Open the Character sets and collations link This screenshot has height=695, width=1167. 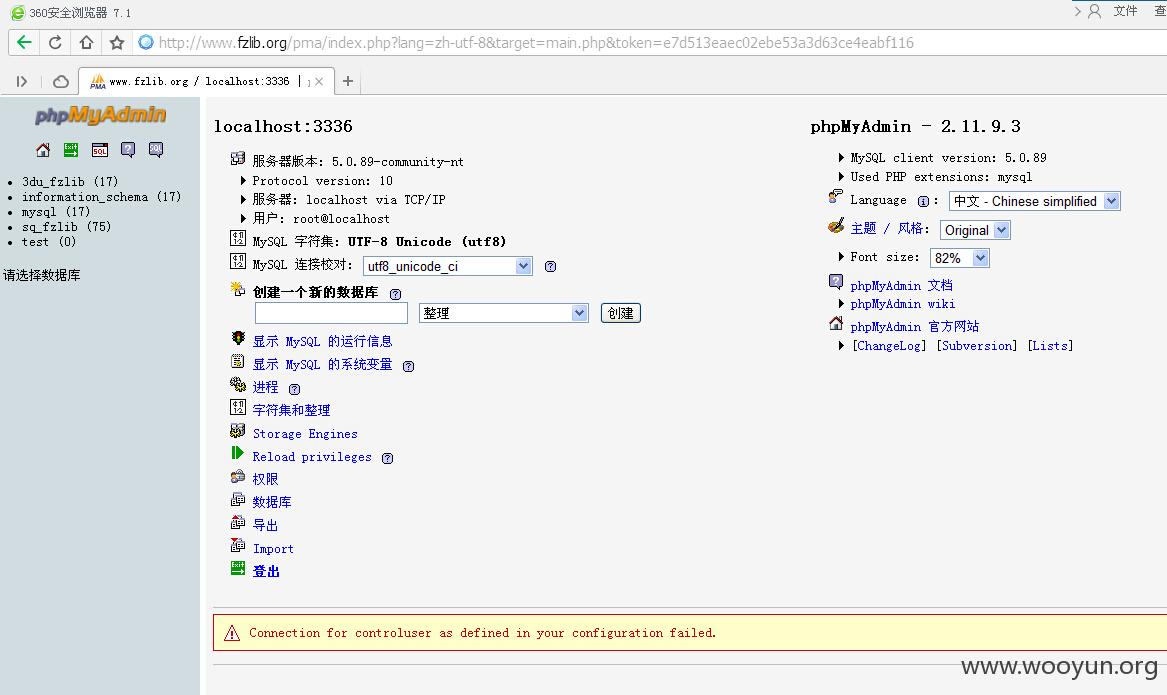(291, 411)
